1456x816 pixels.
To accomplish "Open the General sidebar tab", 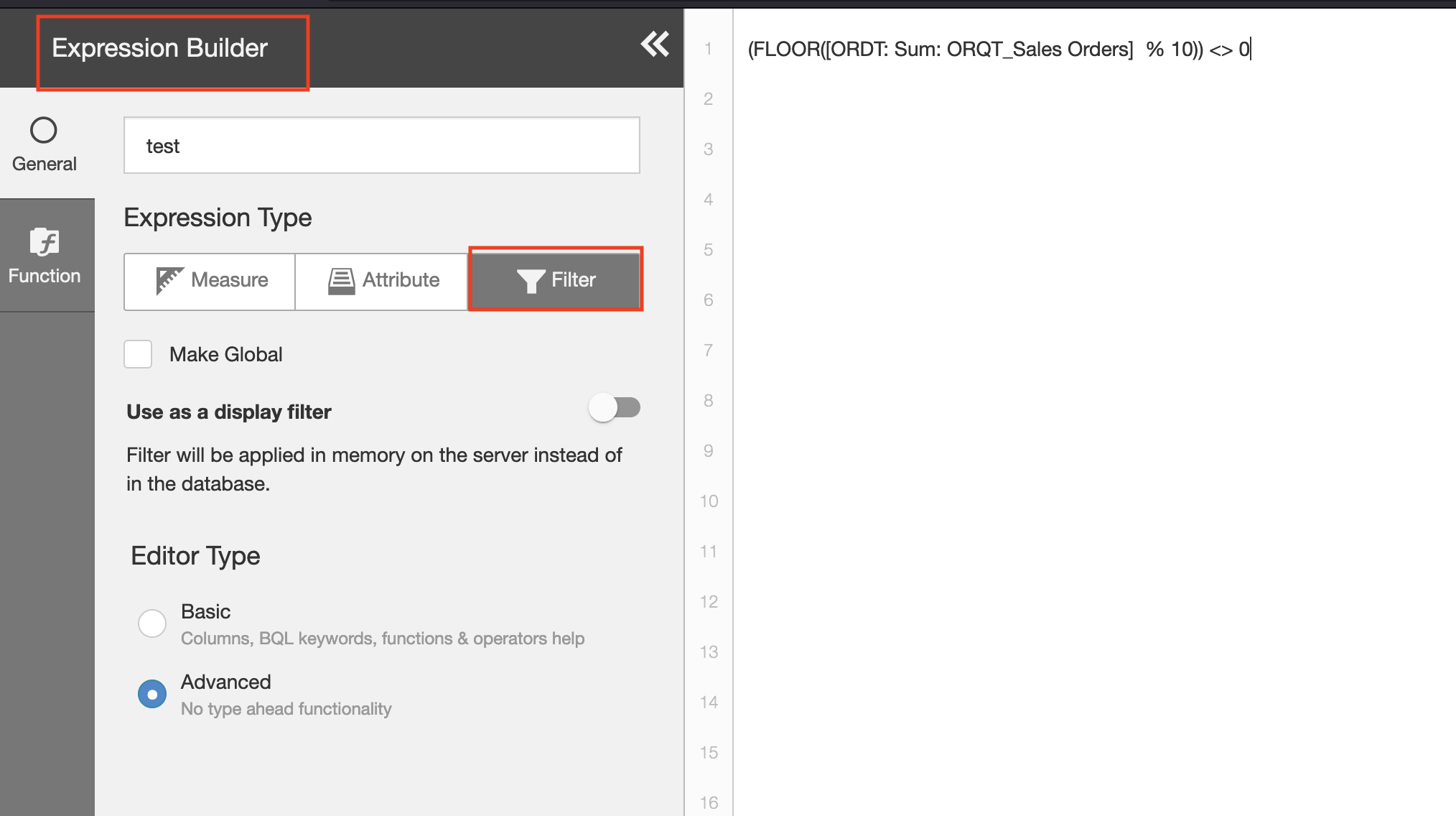I will point(45,144).
